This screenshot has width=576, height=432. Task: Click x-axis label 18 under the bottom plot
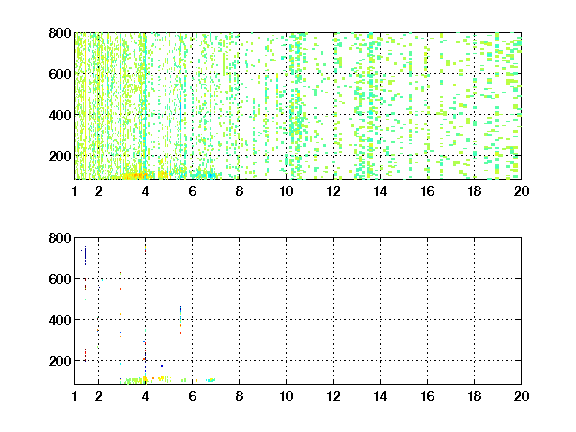[474, 396]
